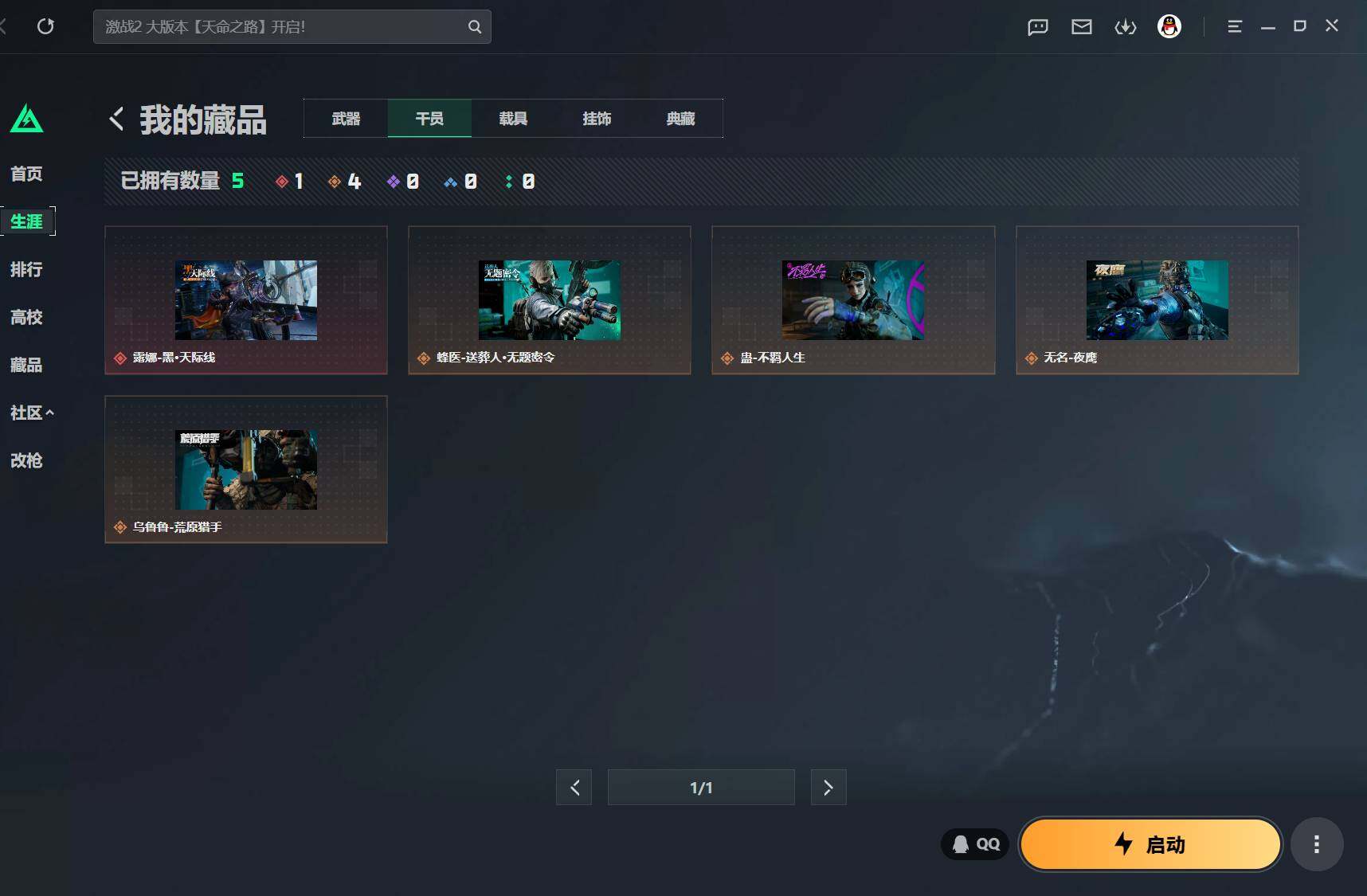Click the green triangle app logo
Screen dimensions: 1367x896
[27, 118]
